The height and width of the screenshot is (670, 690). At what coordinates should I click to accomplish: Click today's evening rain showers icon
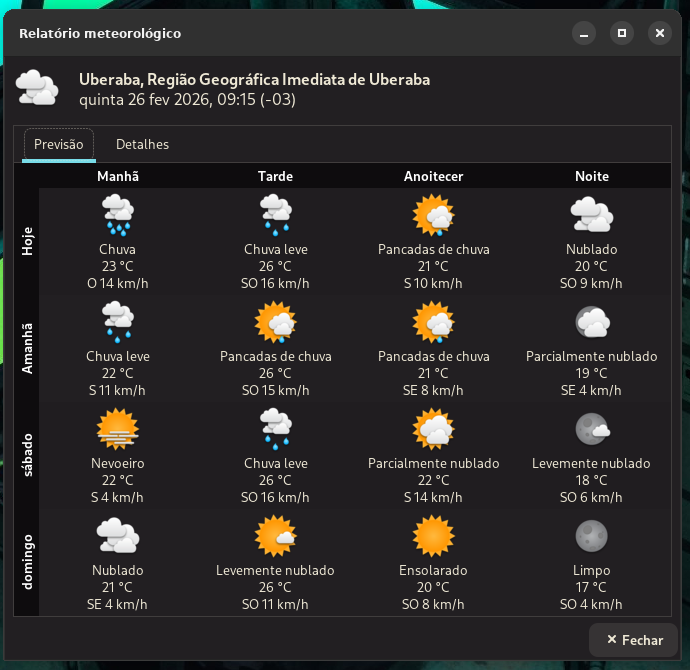[x=433, y=215]
